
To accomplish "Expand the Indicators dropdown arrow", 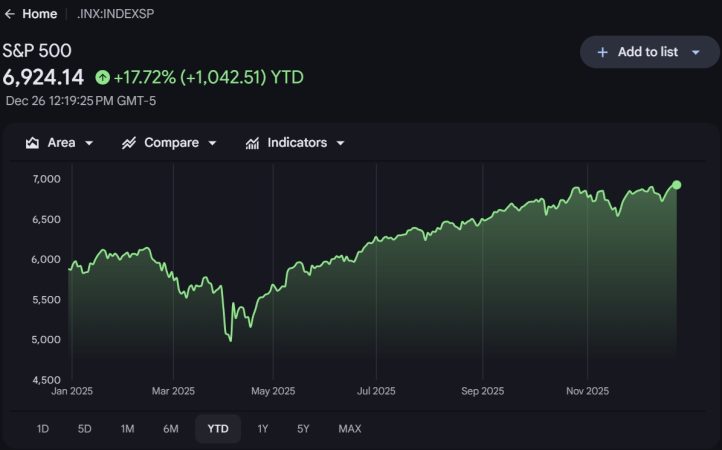I will (340, 143).
